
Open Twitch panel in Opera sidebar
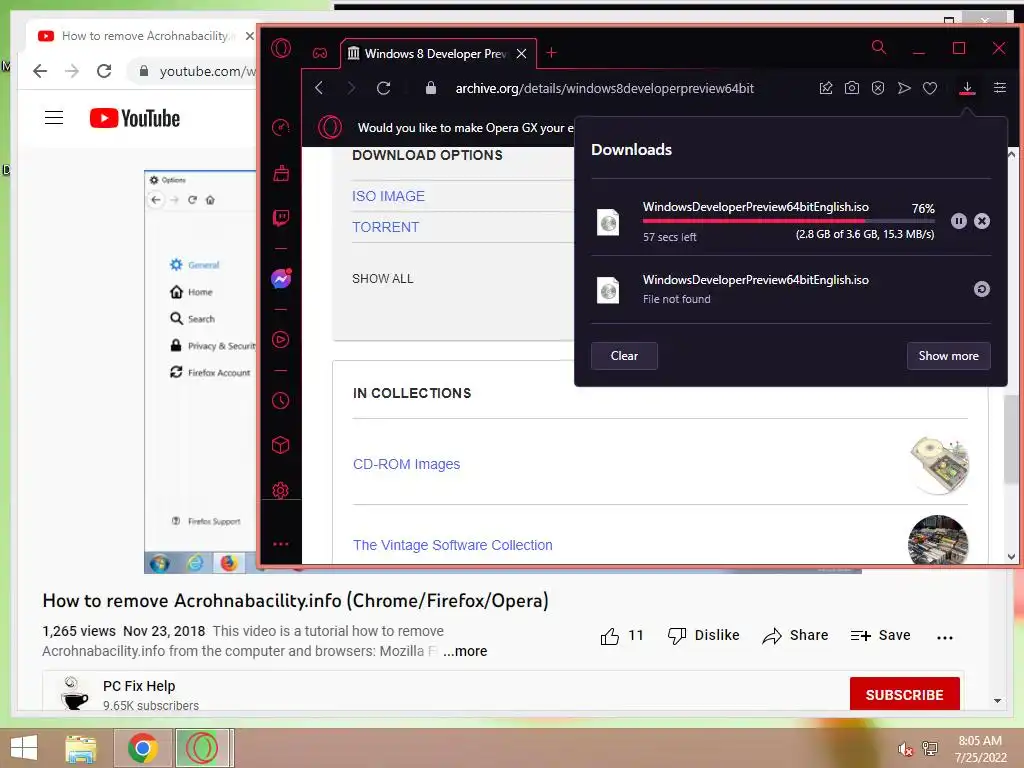[281, 217]
